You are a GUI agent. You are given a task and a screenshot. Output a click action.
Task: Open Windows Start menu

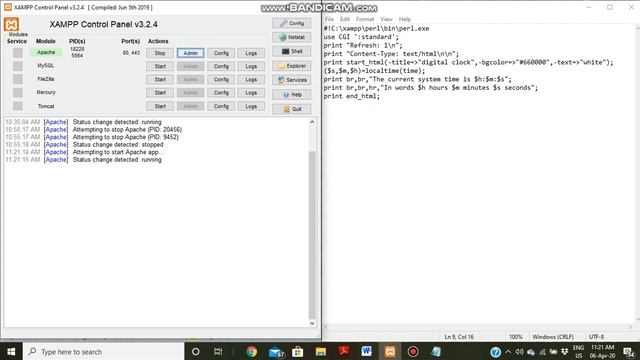click(11, 351)
